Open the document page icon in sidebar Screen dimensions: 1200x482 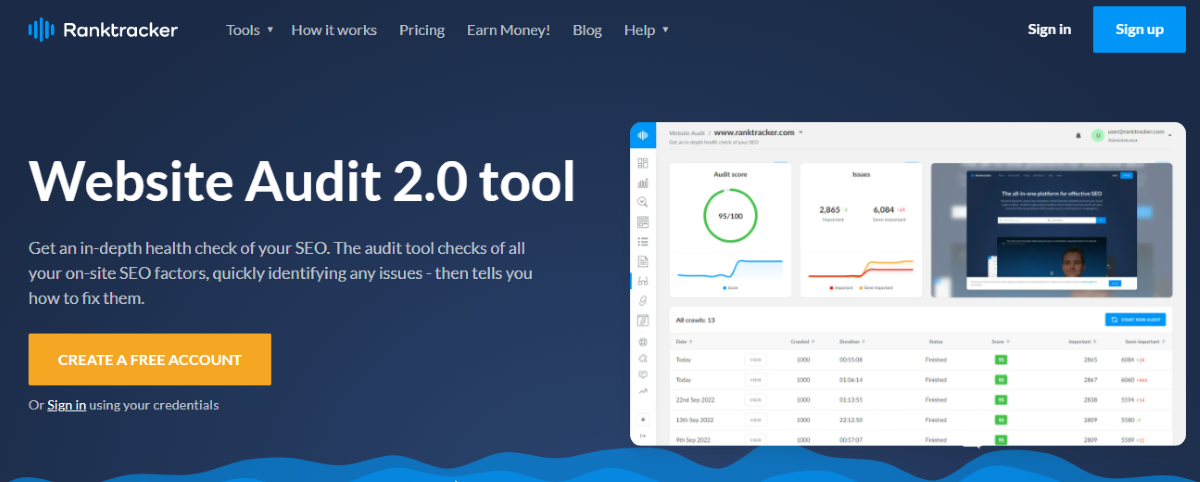642,261
